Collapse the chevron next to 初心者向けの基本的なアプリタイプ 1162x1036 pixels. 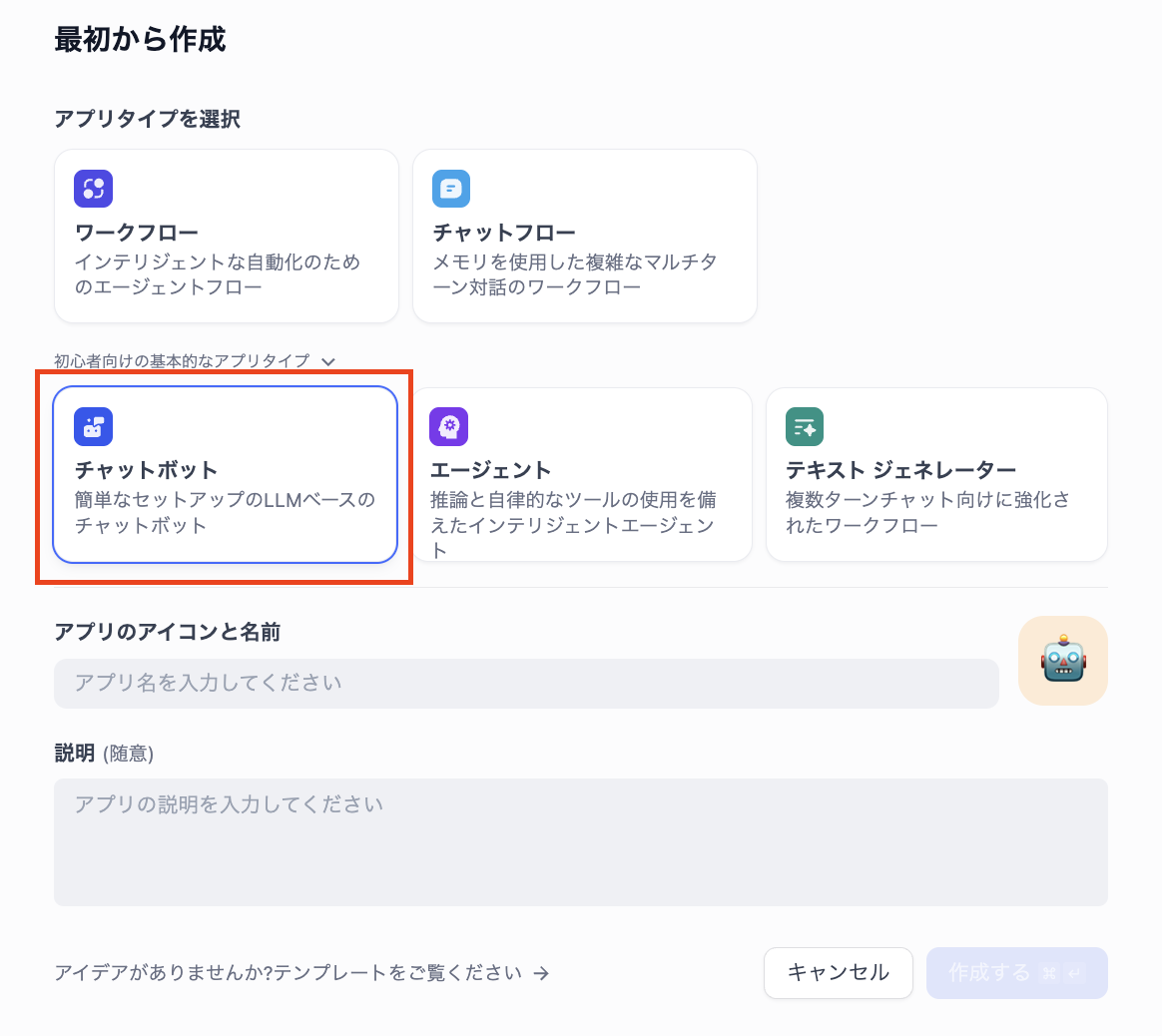pyautogui.click(x=328, y=361)
